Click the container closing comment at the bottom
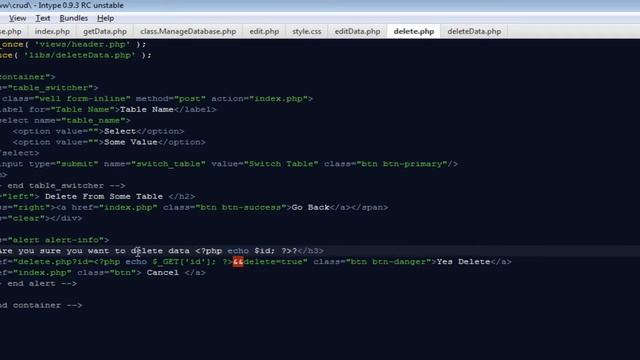The height and width of the screenshot is (360, 640). tap(41, 305)
